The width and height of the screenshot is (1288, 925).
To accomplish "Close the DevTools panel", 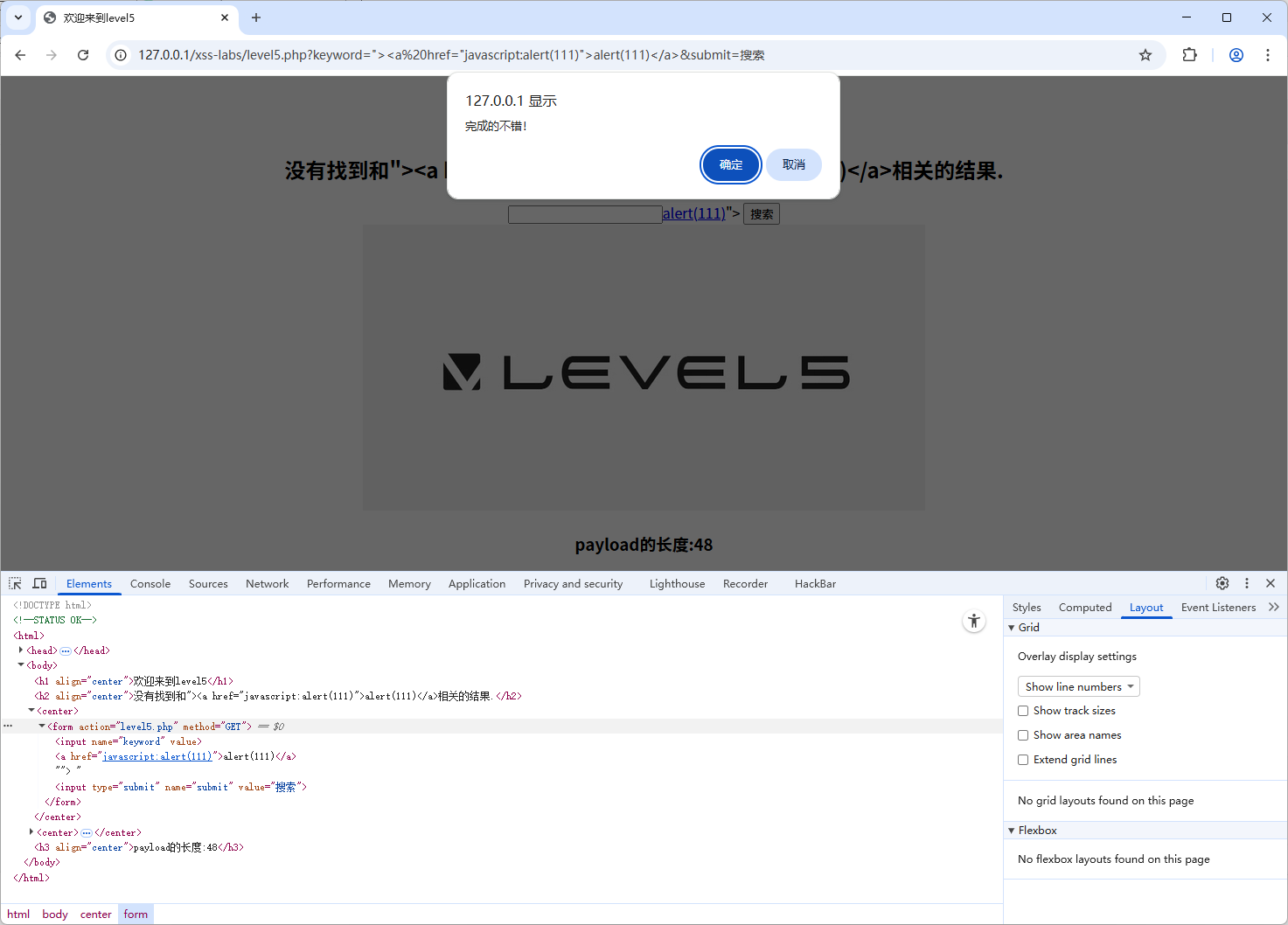I will [x=1271, y=583].
